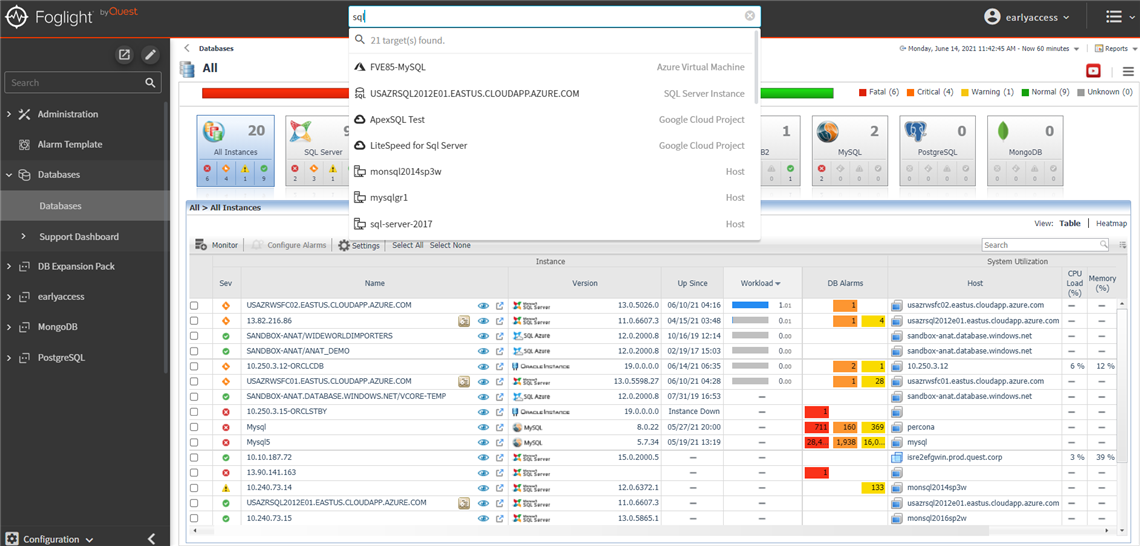Screen dimensions: 1140x546
Task: Open the earlyaccess user account menu
Action: click(1027, 17)
